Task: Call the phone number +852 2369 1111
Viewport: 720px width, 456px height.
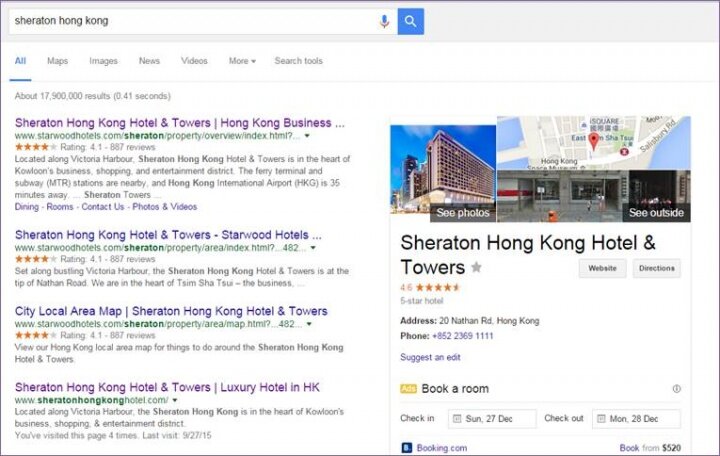Action: 462,336
